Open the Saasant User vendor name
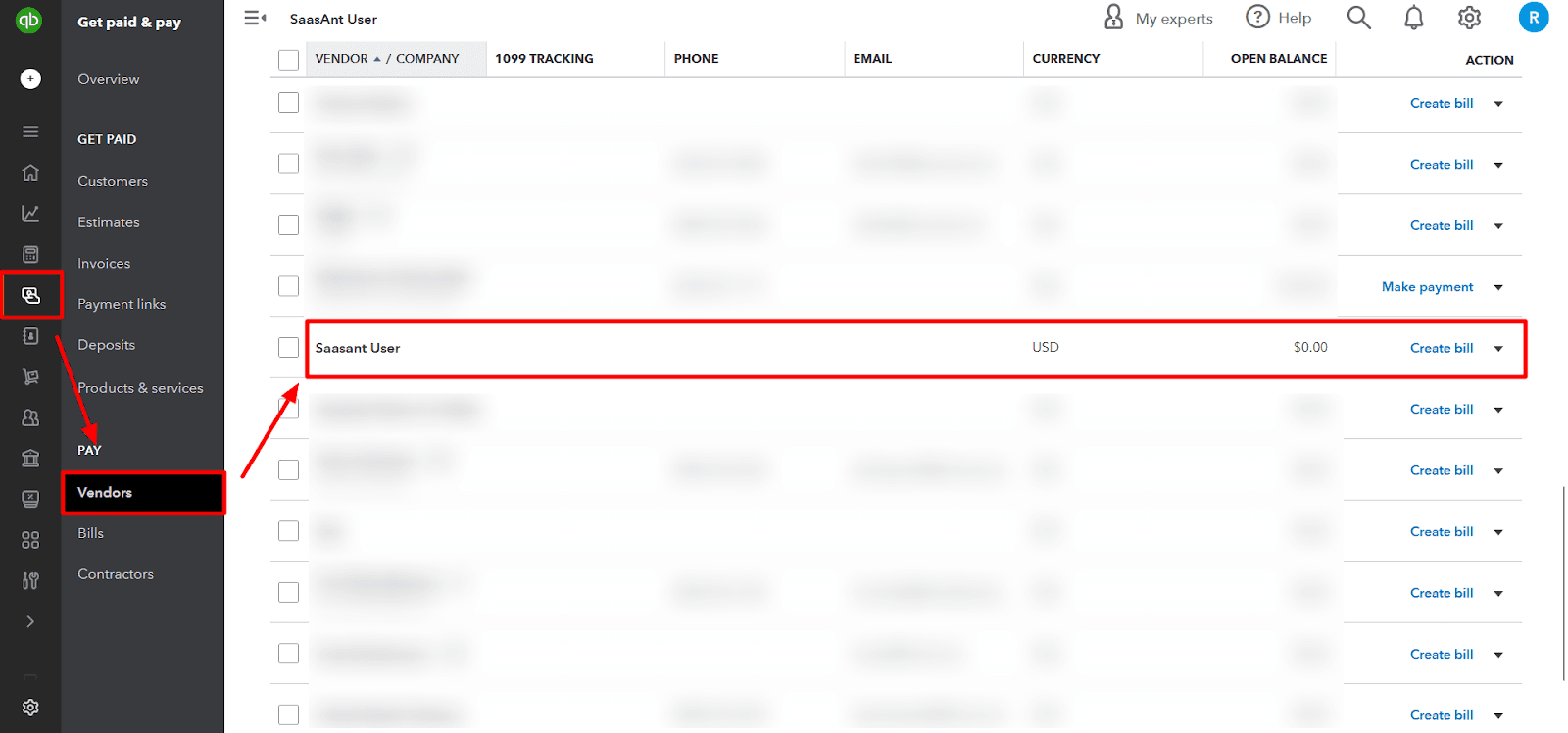Screen dimensions: 1568x733 tap(358, 348)
